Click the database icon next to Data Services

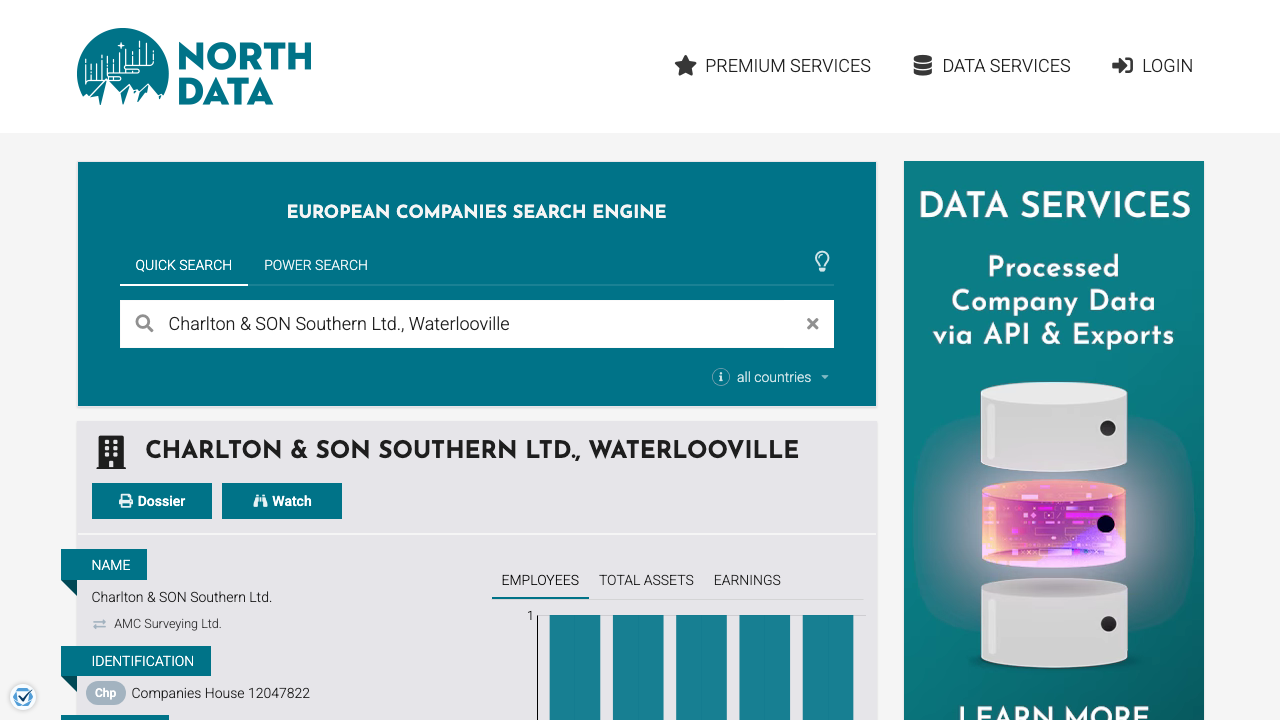921,64
